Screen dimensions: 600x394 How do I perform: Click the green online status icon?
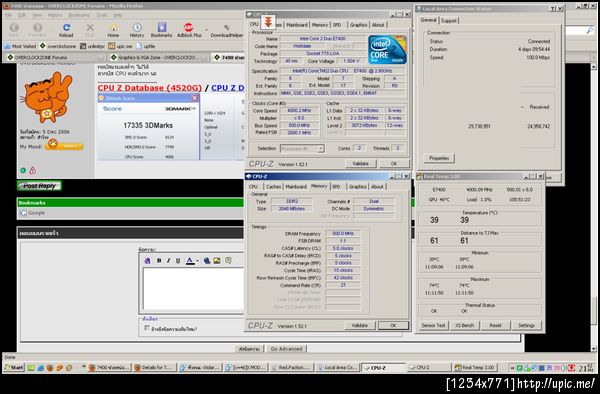(x=23, y=171)
